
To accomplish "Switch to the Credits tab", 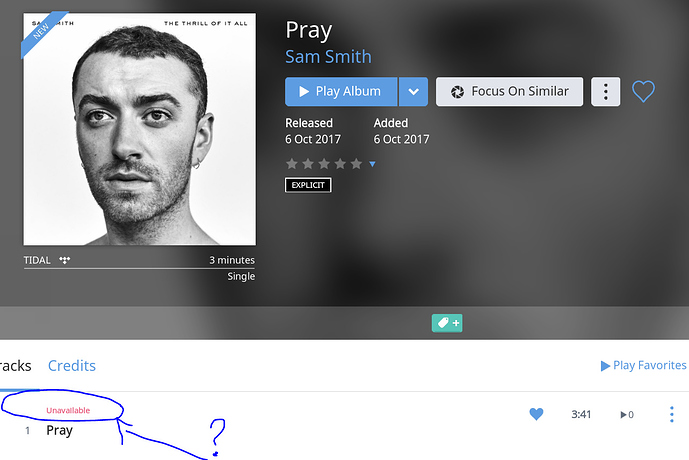I will pyautogui.click(x=72, y=366).
